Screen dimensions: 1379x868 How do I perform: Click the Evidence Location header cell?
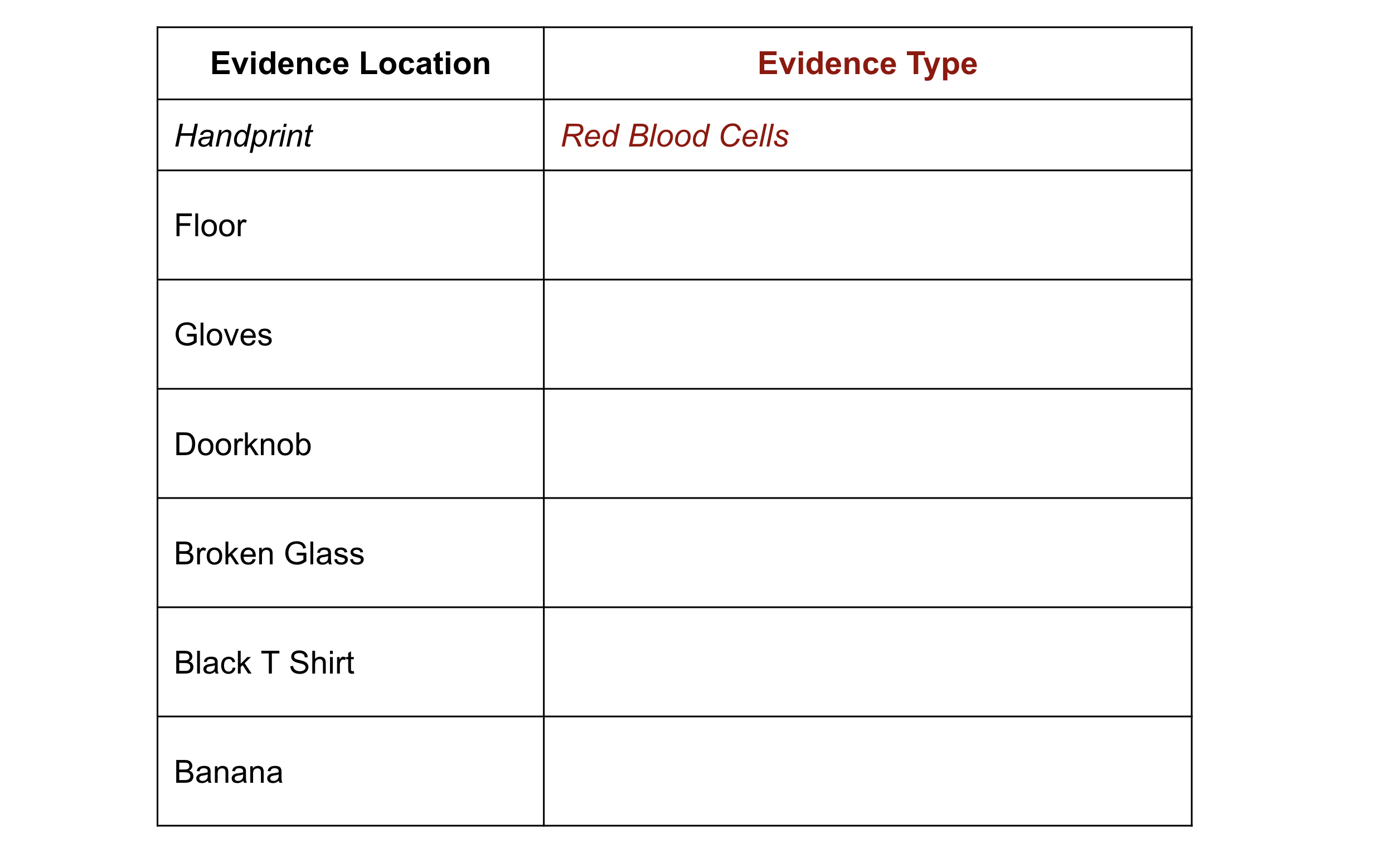coord(350,63)
